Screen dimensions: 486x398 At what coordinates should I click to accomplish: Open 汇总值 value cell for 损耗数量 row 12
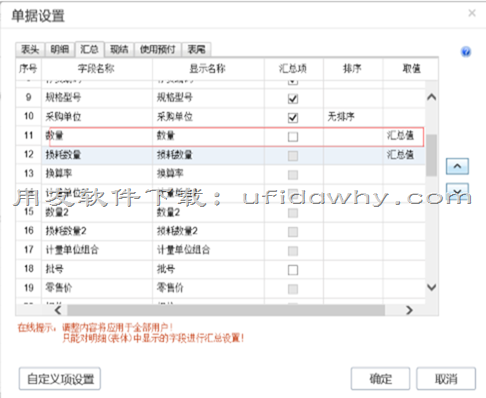[x=404, y=155]
